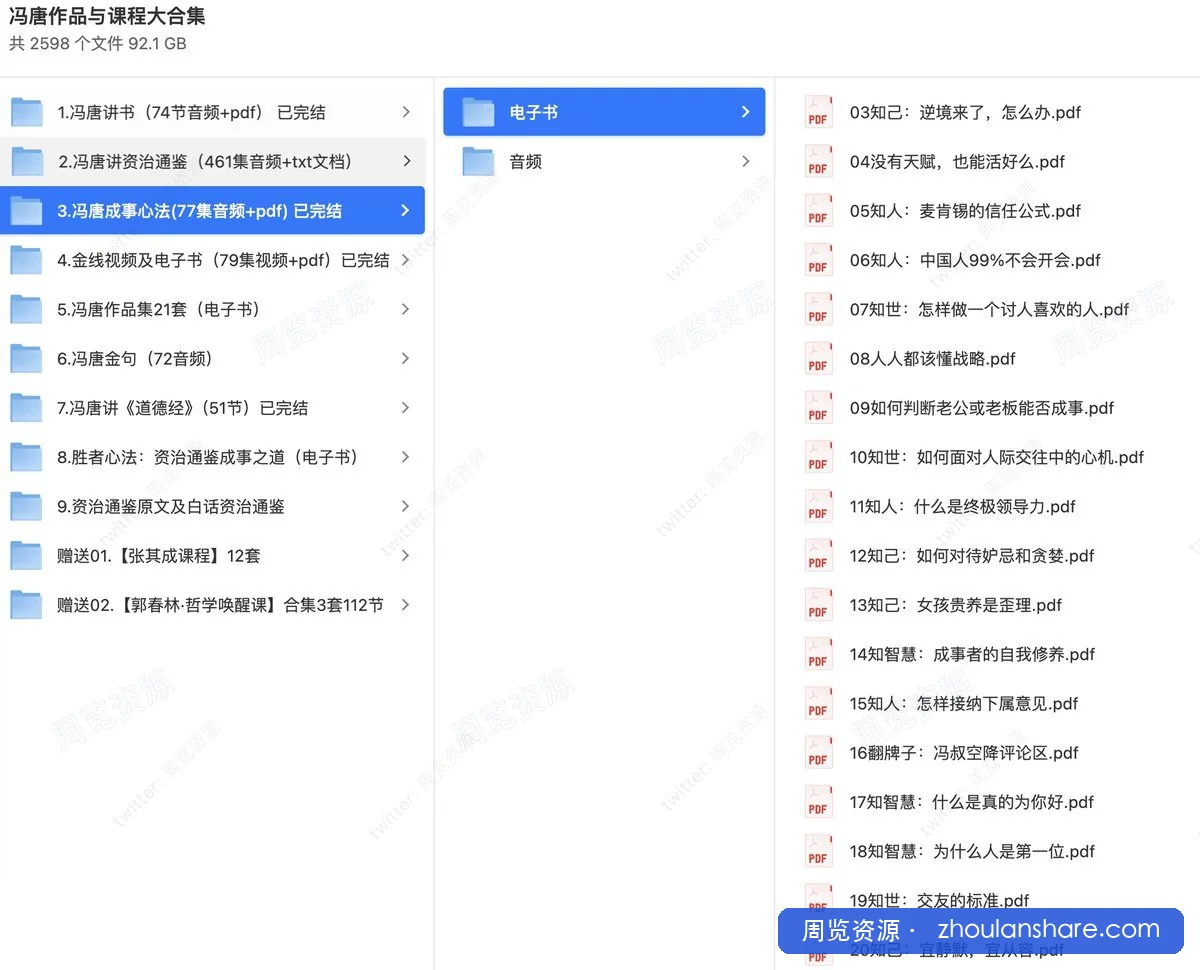
Task: Click folder icon of 7.冯唐讲《道德经》
Action: click(27, 408)
